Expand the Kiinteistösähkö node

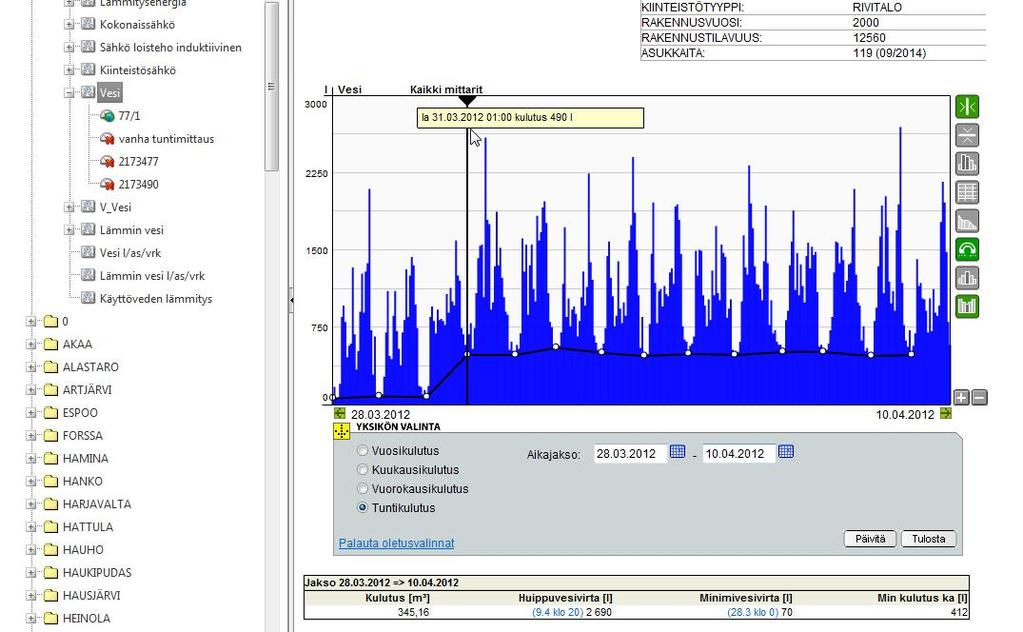pyautogui.click(x=69, y=70)
